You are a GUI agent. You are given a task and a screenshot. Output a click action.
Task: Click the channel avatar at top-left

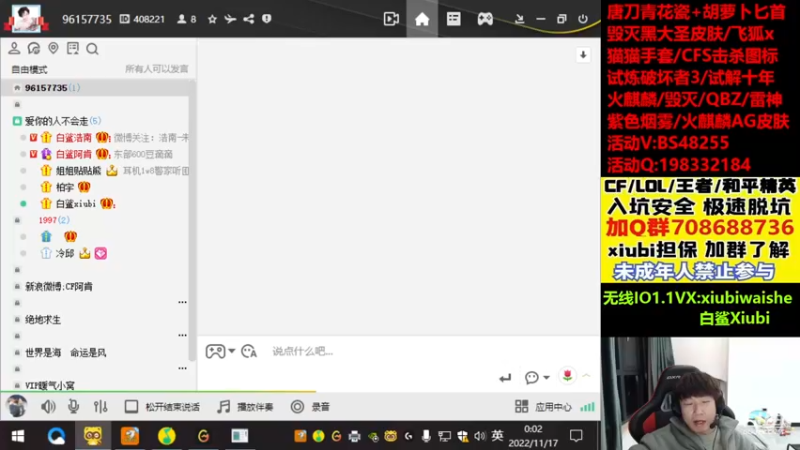point(26,18)
